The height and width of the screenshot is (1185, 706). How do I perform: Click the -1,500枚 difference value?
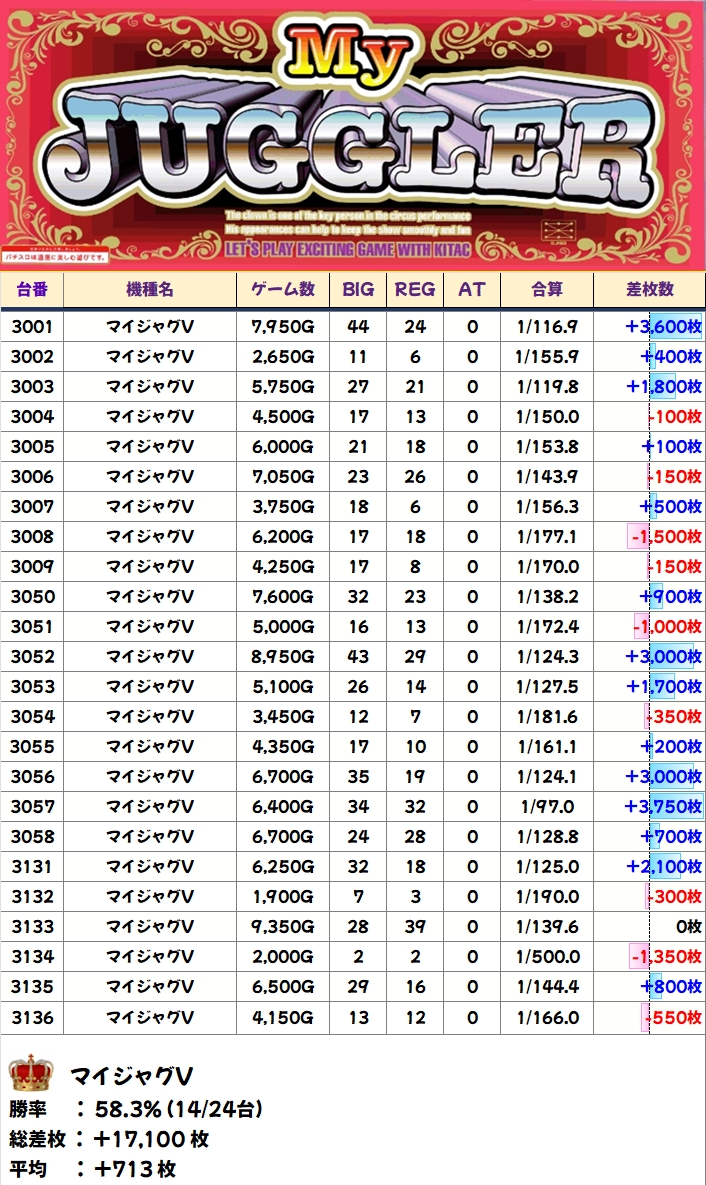[667, 537]
